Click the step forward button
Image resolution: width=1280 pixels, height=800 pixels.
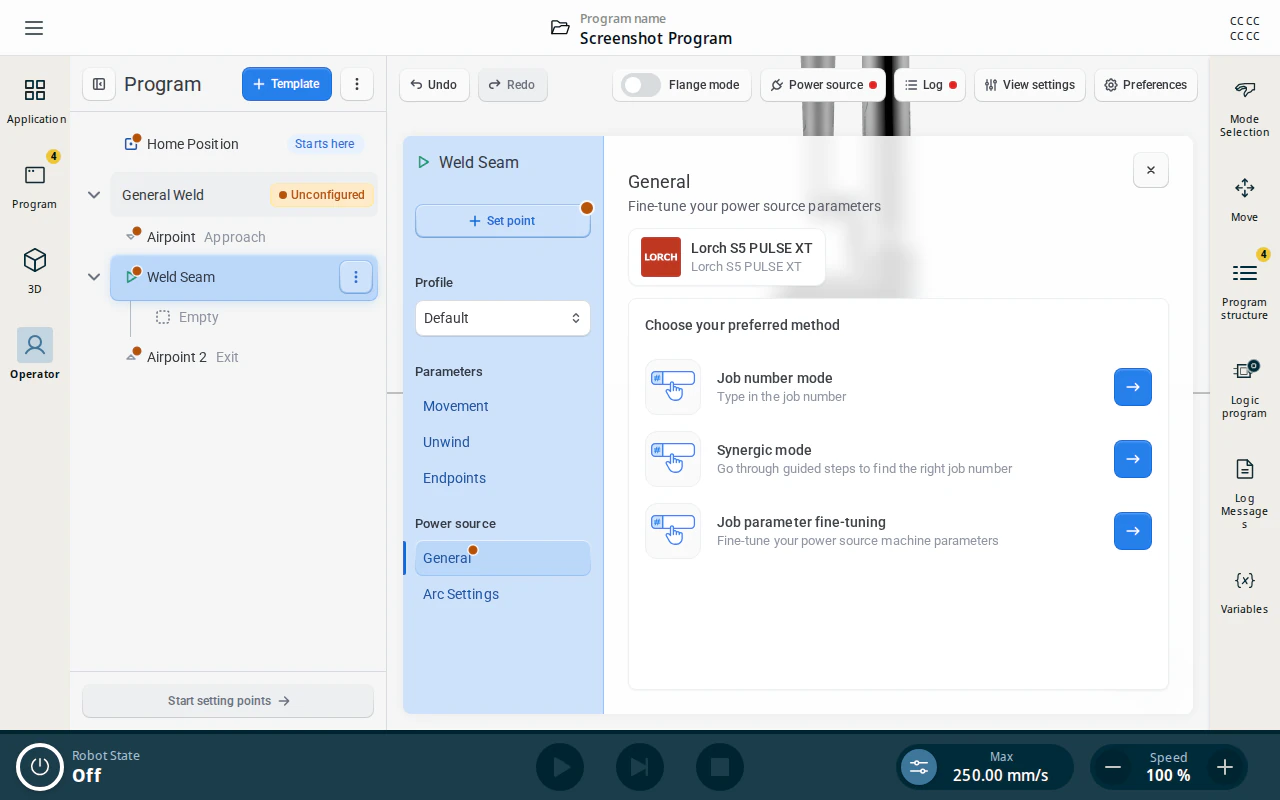(x=640, y=767)
